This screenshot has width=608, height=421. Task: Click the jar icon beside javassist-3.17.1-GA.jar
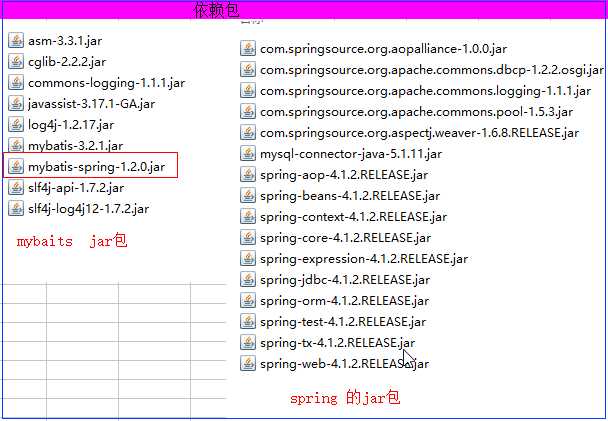click(16, 104)
